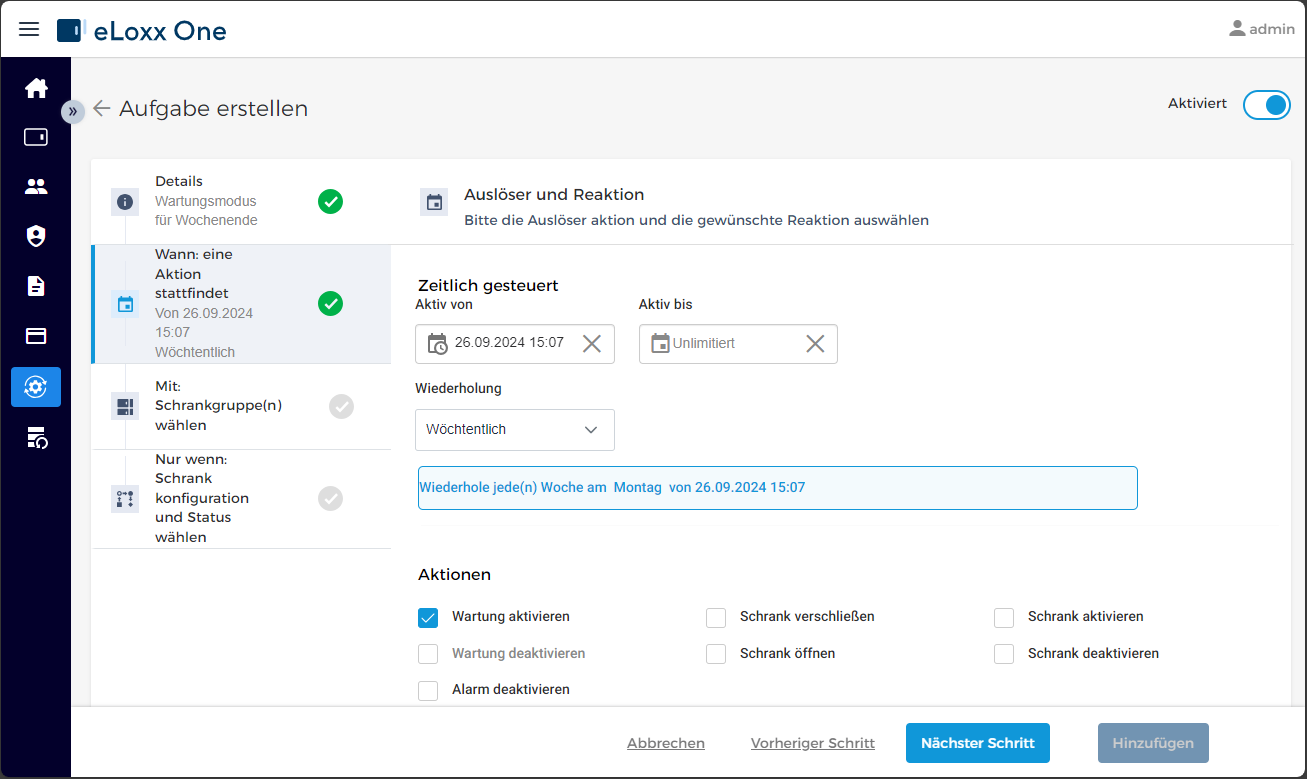
Task: Open the admin user menu
Action: click(x=1262, y=29)
